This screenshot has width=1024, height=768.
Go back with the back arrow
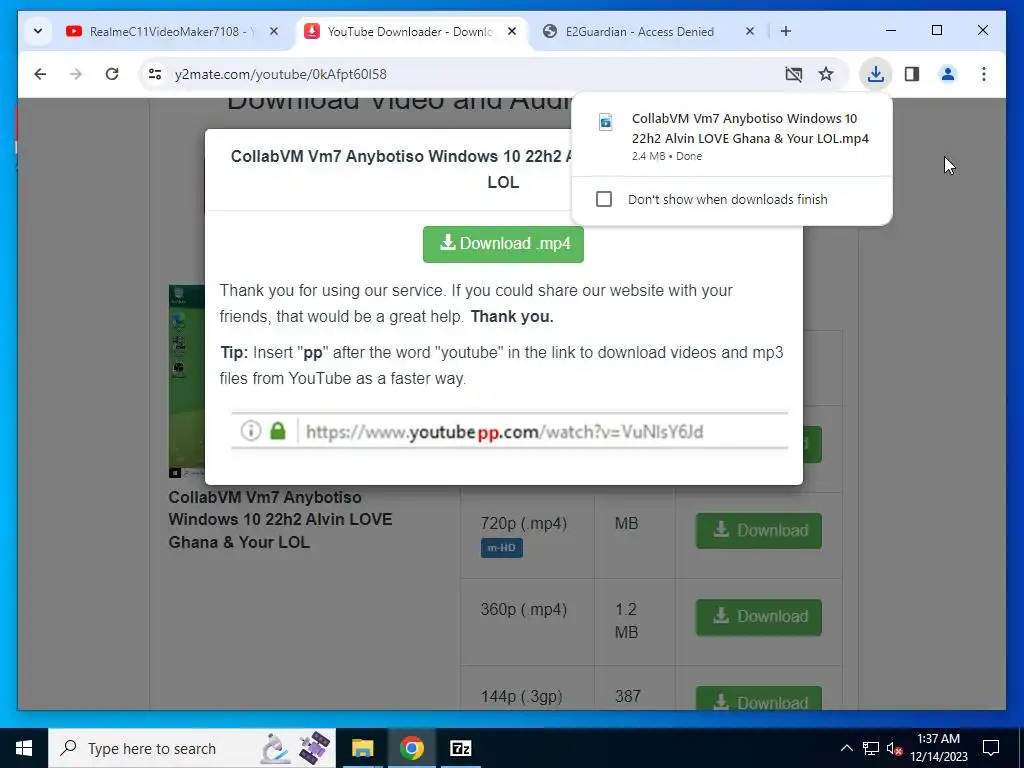40,74
